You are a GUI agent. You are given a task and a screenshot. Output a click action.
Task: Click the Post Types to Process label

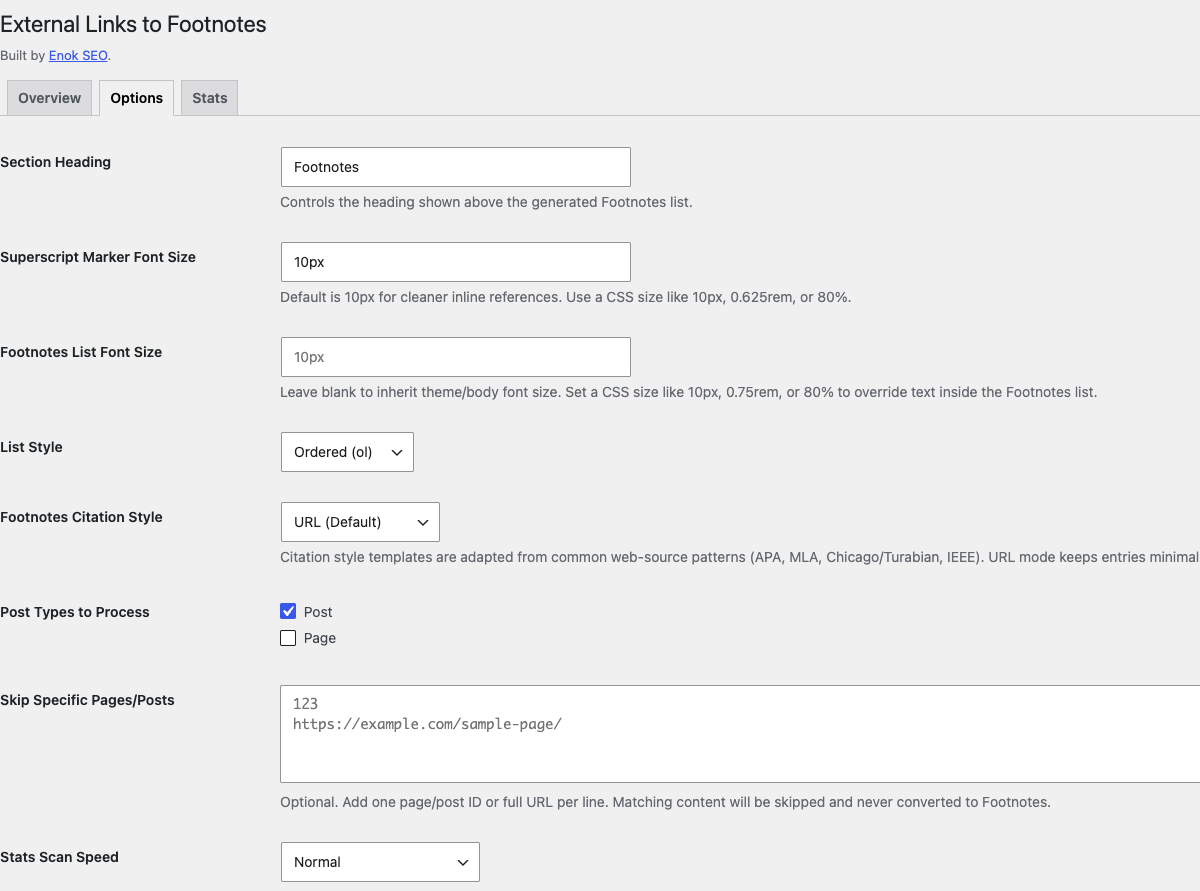[x=75, y=612]
